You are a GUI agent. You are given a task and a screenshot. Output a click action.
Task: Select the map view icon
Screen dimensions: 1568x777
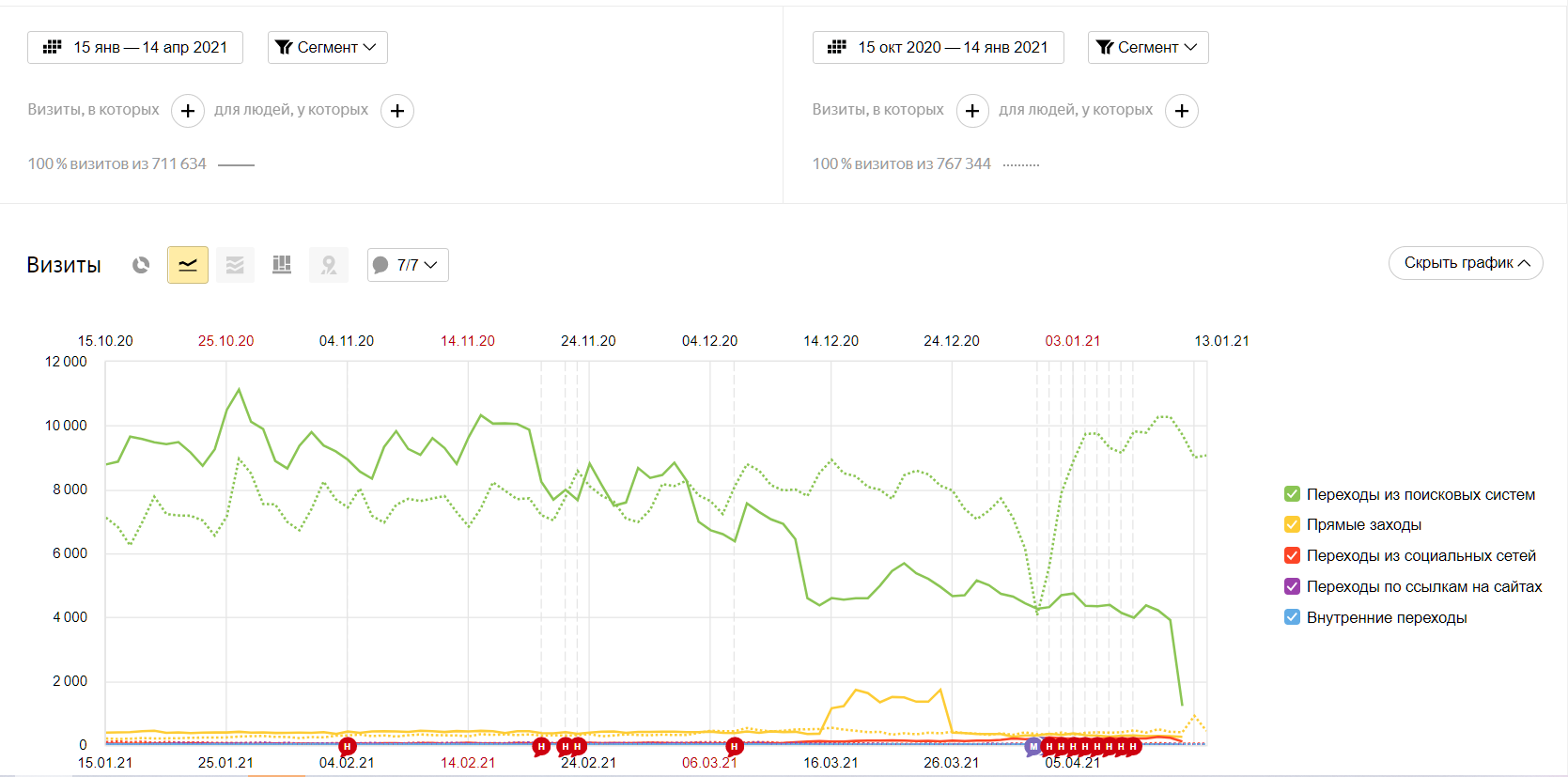pyautogui.click(x=329, y=265)
